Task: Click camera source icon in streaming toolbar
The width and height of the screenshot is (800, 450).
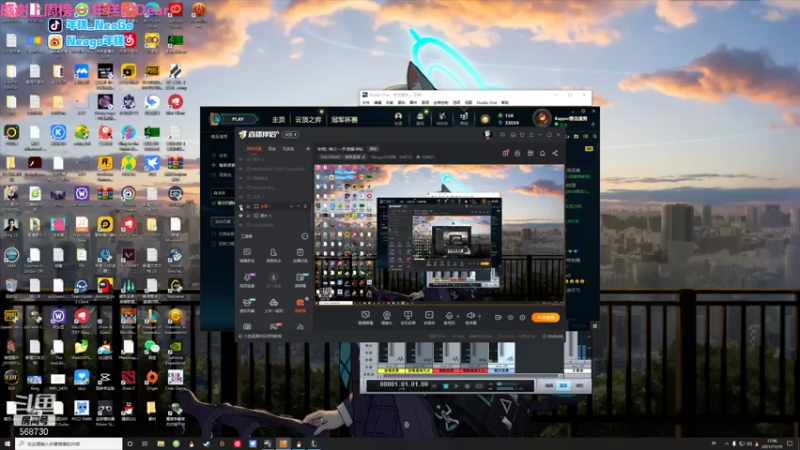Action: [x=387, y=315]
